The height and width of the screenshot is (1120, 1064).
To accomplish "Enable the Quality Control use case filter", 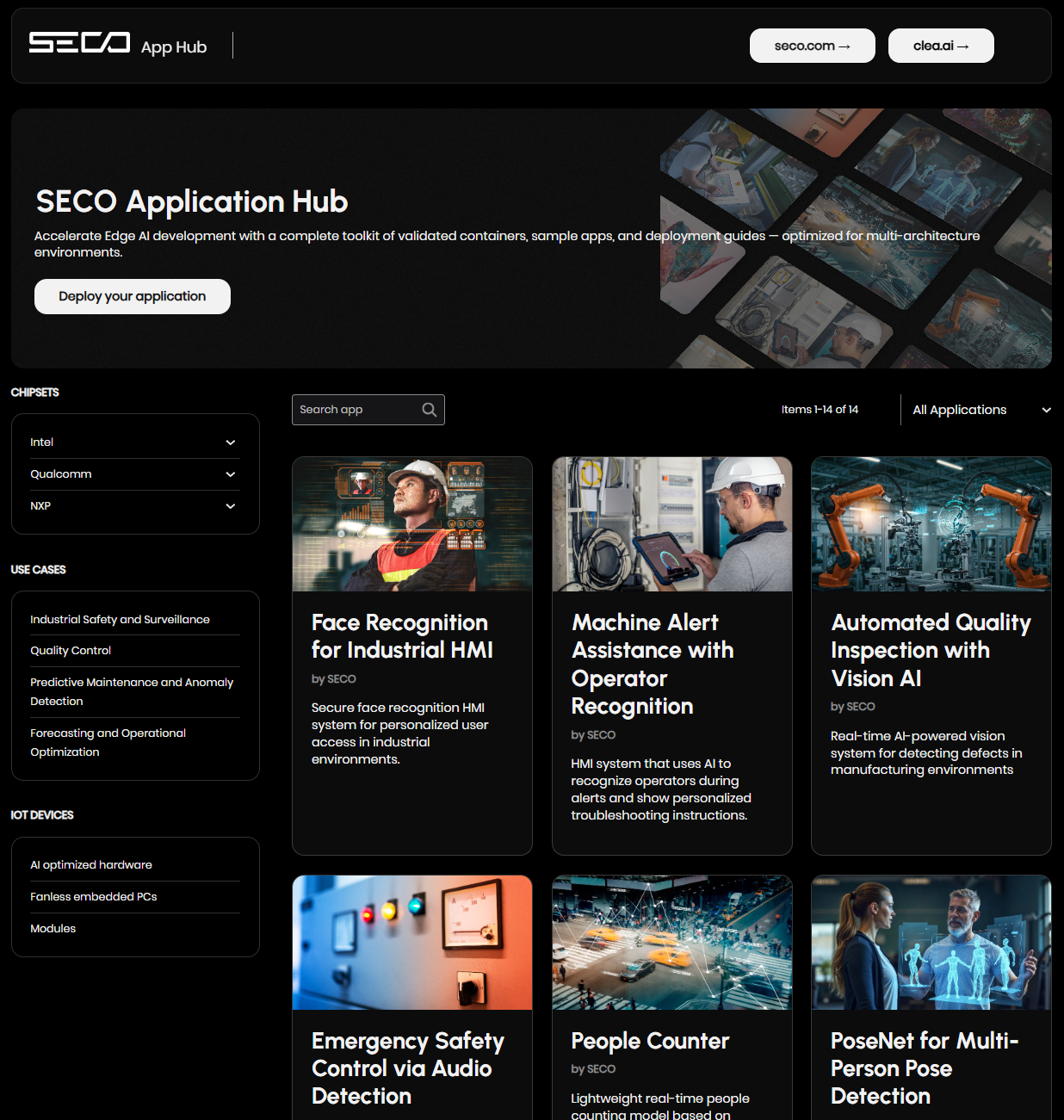I will (x=71, y=650).
